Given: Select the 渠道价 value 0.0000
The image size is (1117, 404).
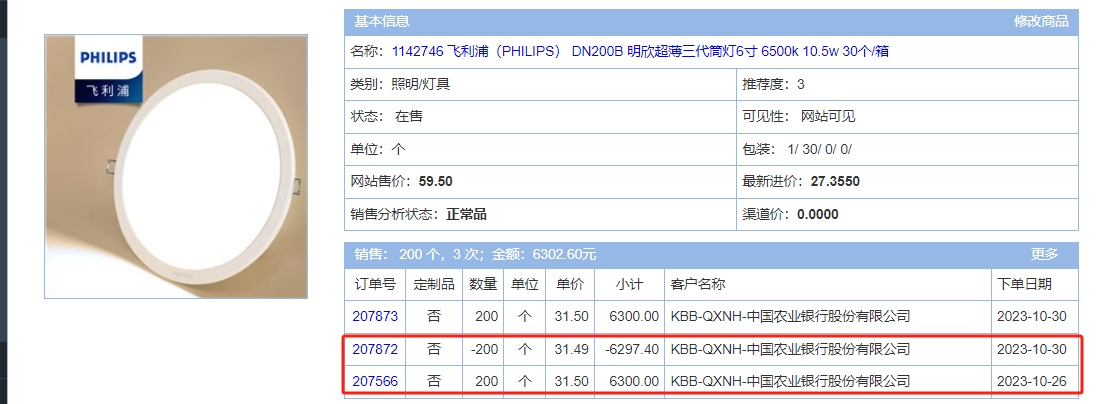Looking at the screenshot, I should pos(818,214).
